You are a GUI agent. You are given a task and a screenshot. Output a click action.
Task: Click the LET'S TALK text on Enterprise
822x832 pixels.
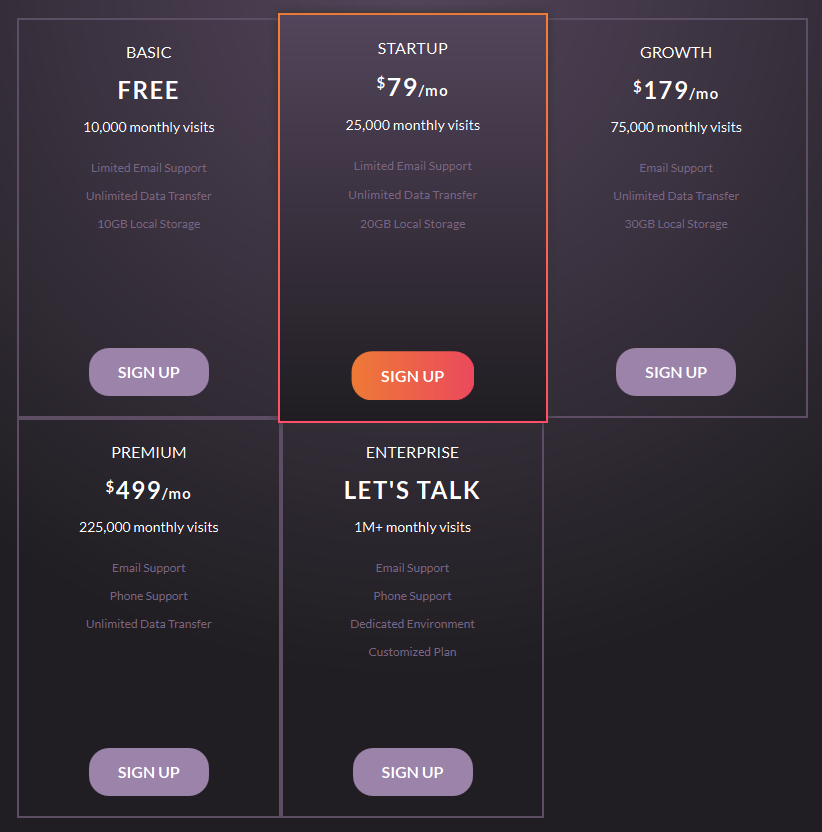coord(412,489)
